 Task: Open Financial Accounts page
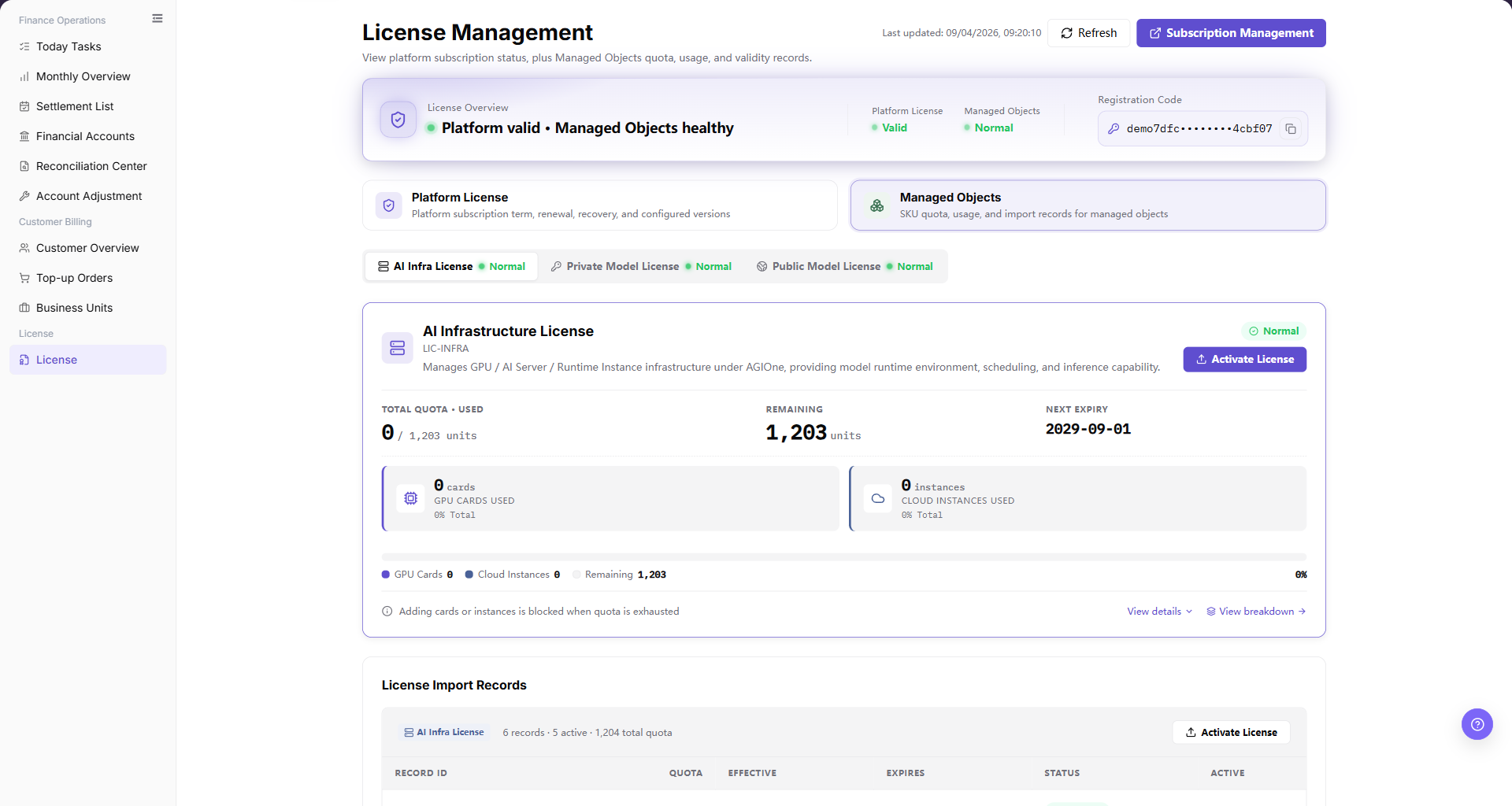tap(88, 136)
